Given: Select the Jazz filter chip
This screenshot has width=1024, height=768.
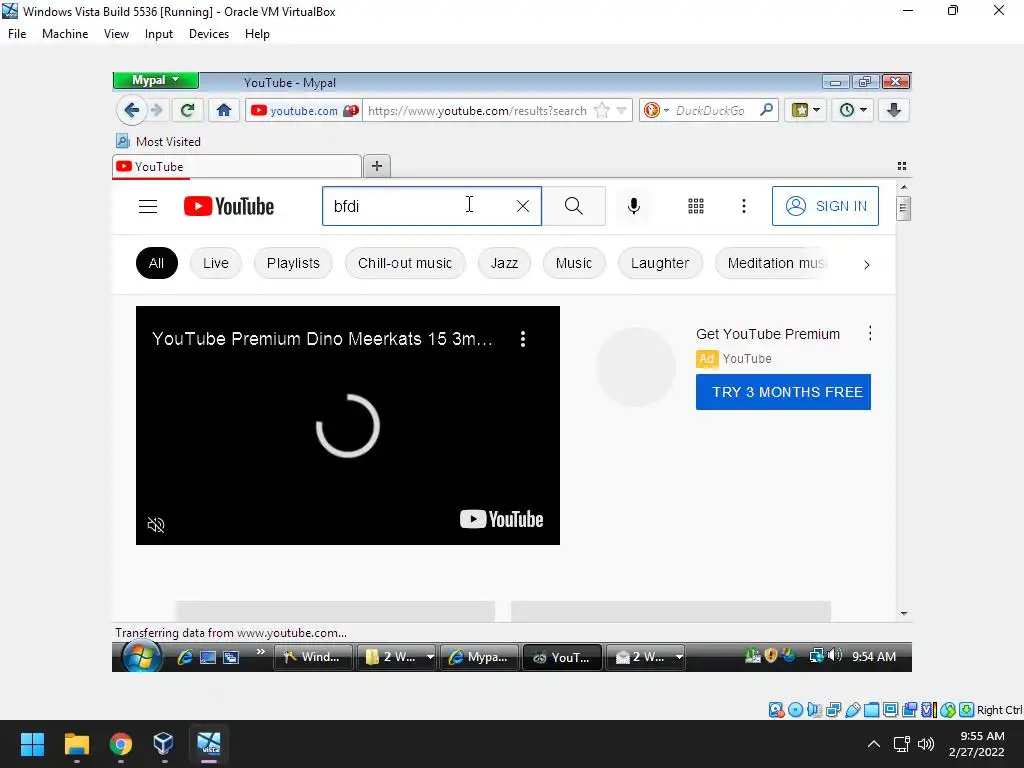Looking at the screenshot, I should pyautogui.click(x=504, y=263).
